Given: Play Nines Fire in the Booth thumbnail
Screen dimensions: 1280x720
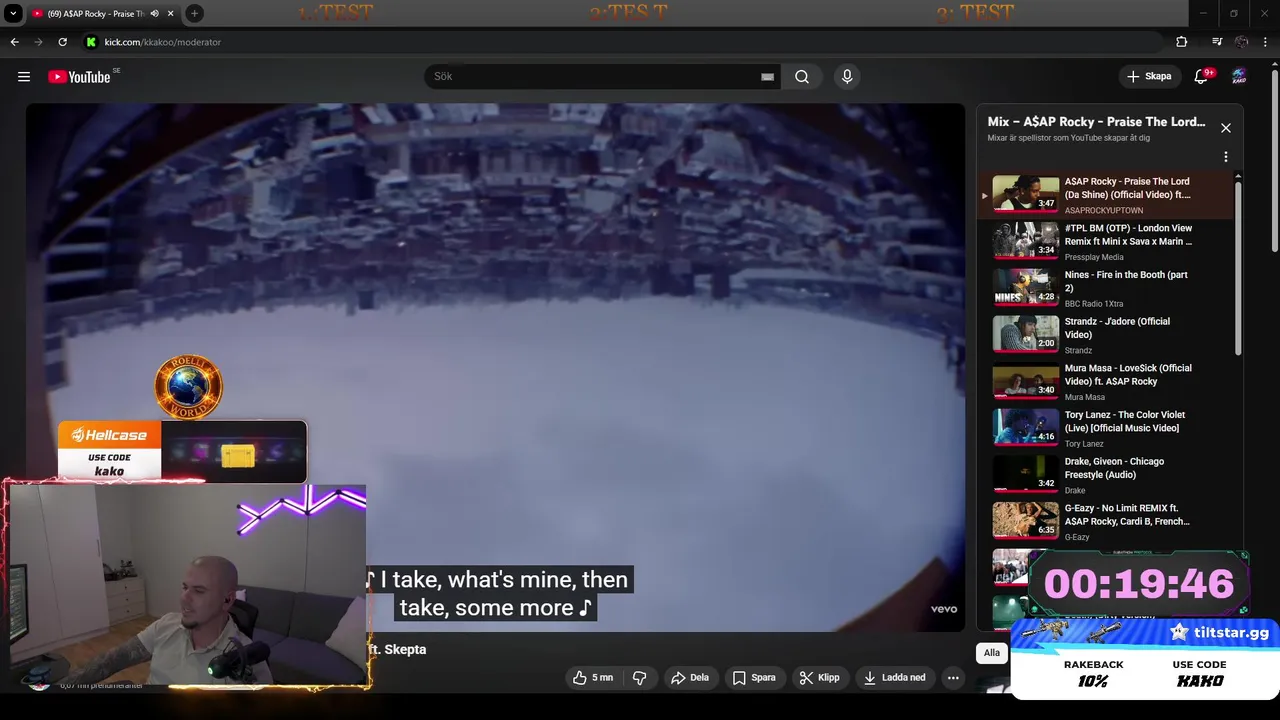Looking at the screenshot, I should pos(1025,287).
